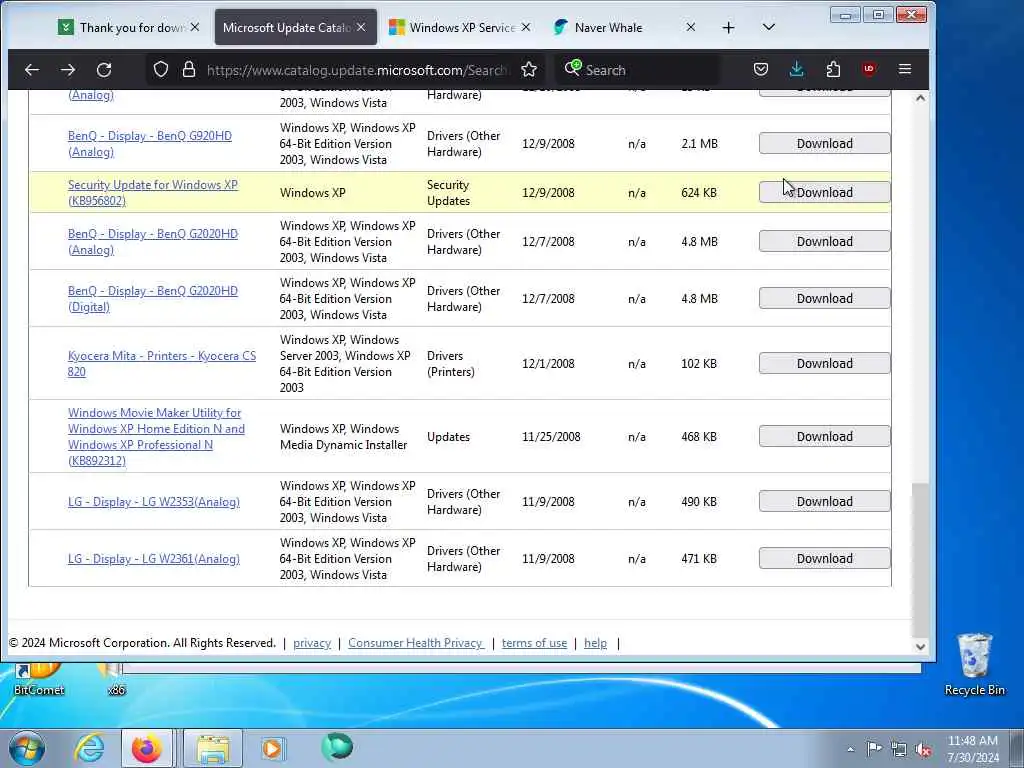This screenshot has height=768, width=1024.
Task: Click the page scroll down arrow
Action: (x=920, y=647)
